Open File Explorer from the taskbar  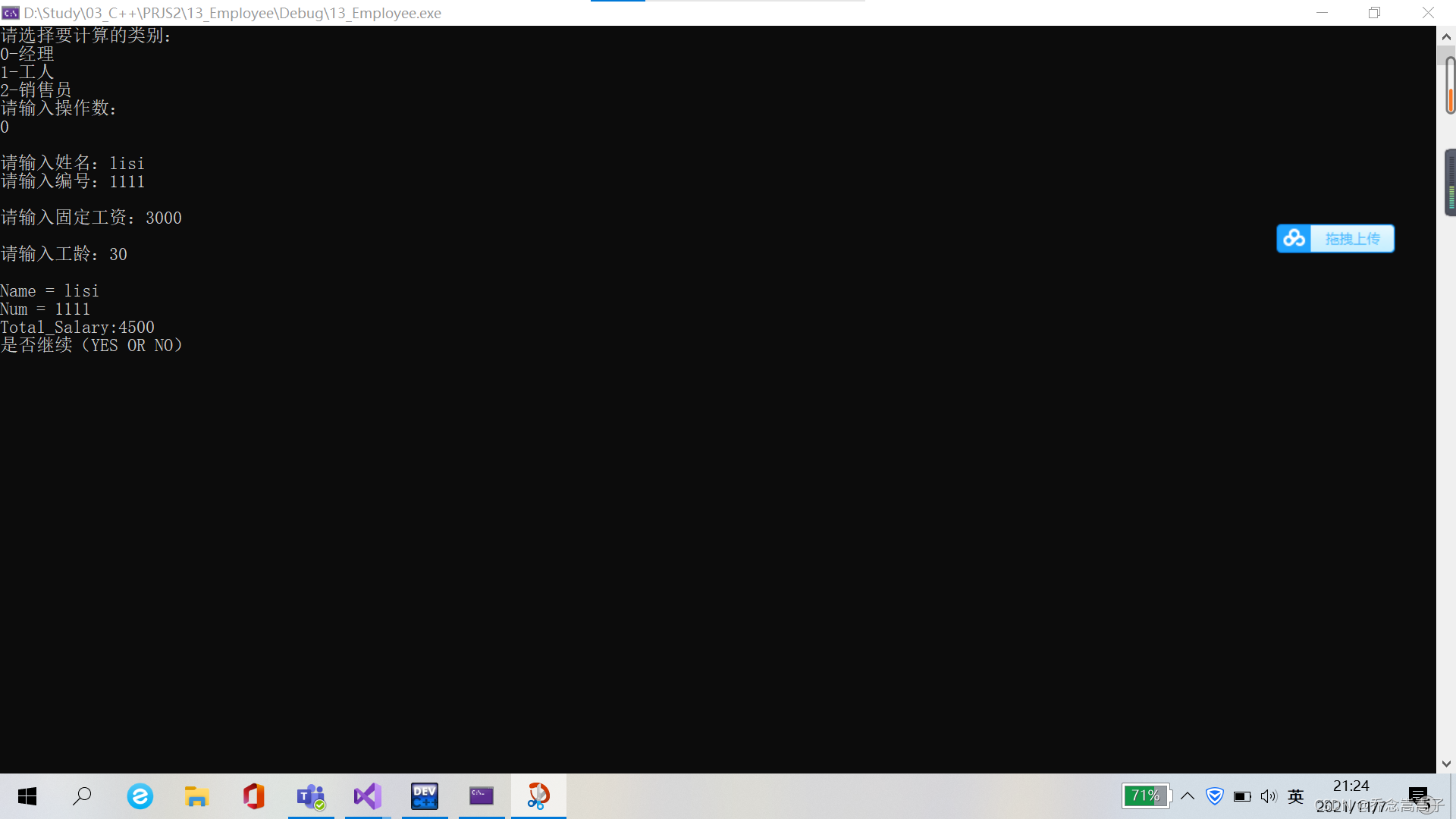196,796
